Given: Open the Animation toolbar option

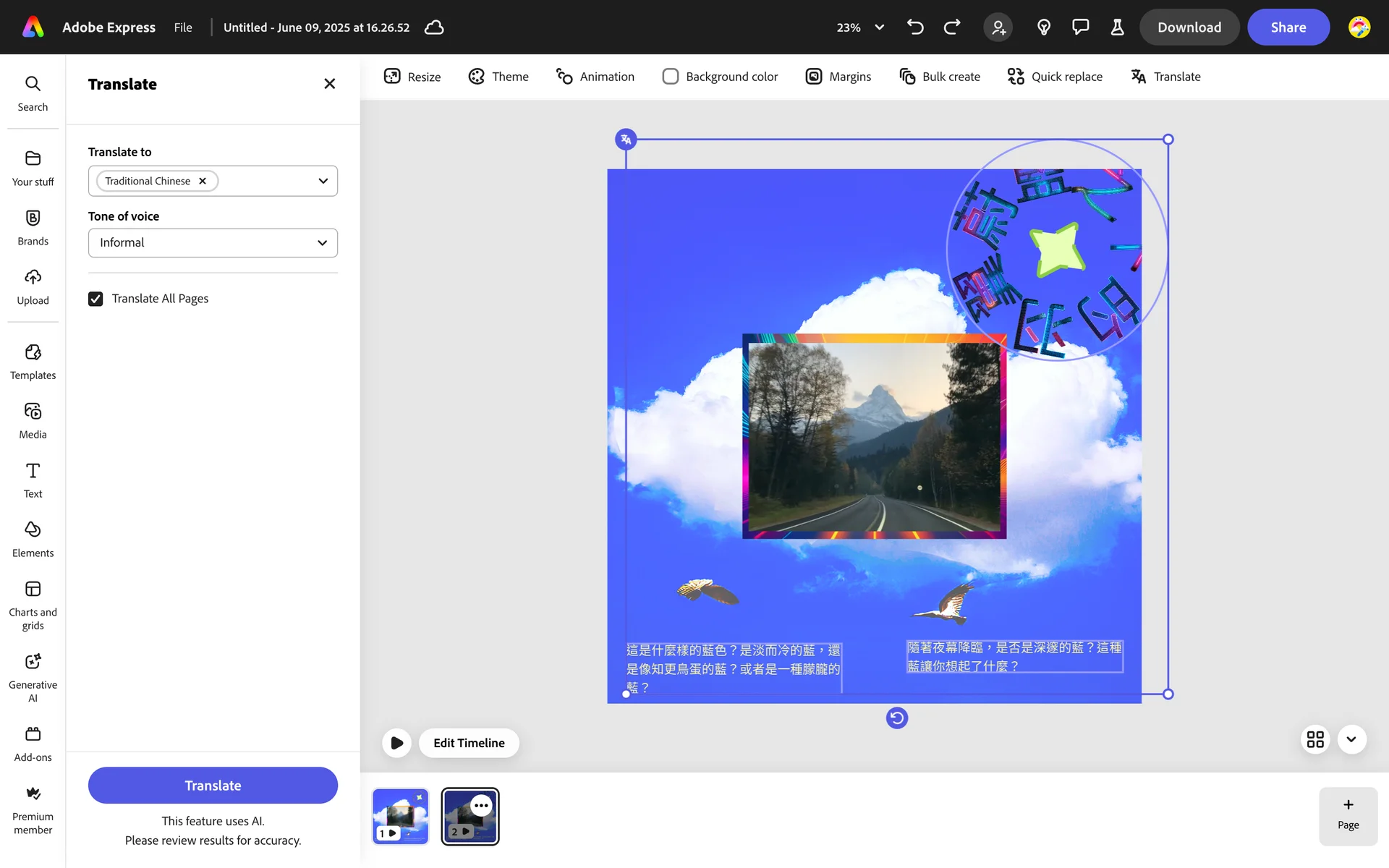Looking at the screenshot, I should click(595, 77).
